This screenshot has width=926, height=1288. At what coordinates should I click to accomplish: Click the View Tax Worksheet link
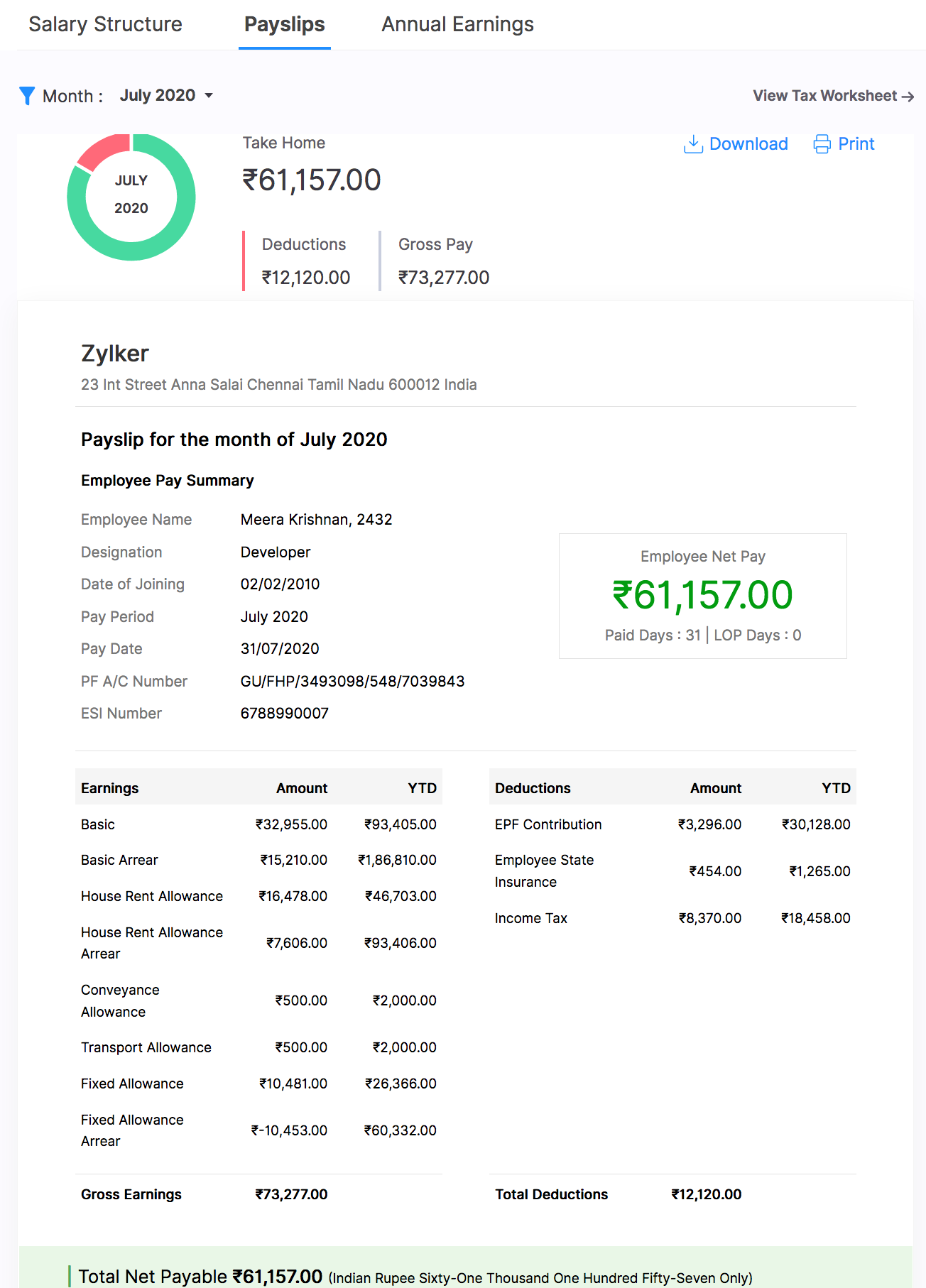824,96
